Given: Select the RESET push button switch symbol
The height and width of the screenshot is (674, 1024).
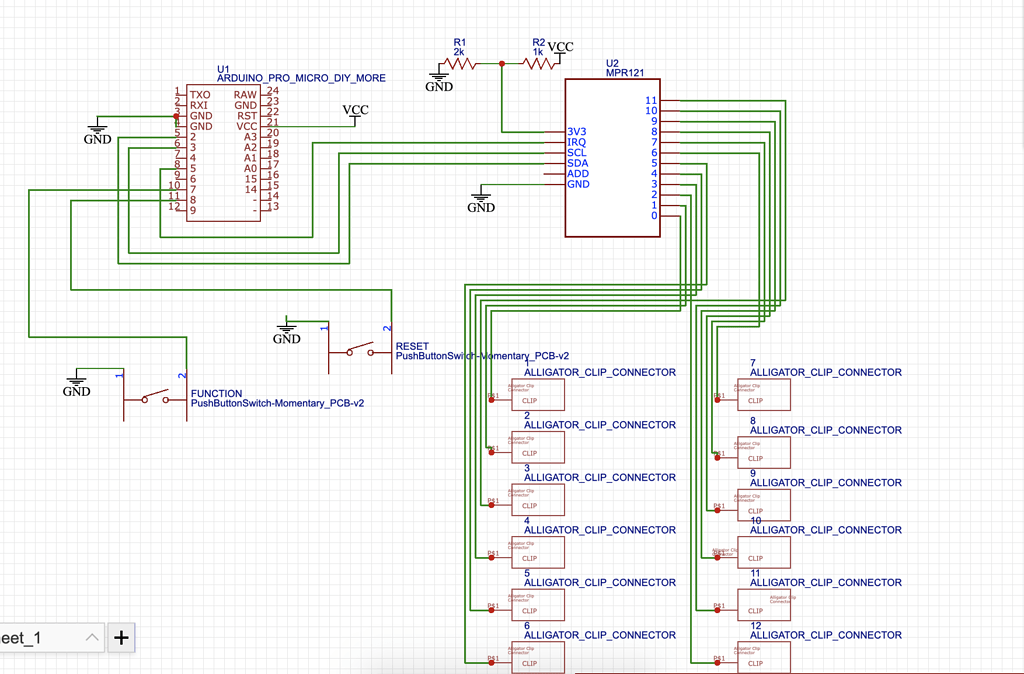Looking at the screenshot, I should tap(360, 352).
